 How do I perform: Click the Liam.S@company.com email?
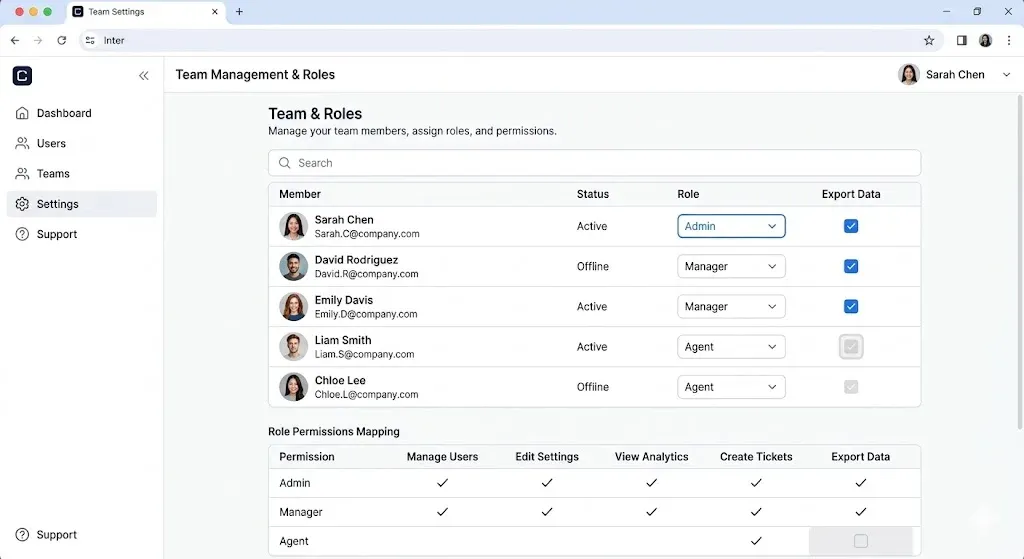click(x=364, y=355)
